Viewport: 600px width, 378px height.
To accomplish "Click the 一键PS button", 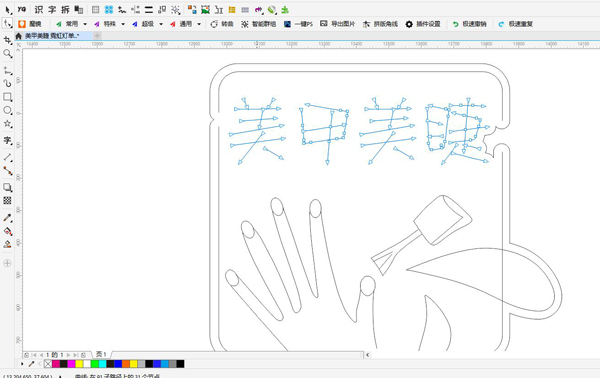I will (298, 24).
